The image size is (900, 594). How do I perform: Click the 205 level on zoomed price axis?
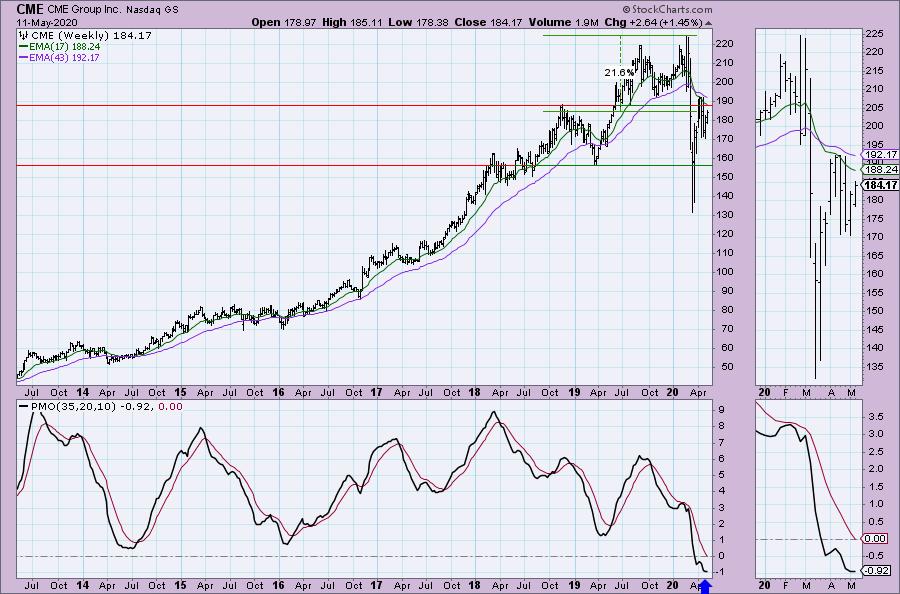(876, 107)
